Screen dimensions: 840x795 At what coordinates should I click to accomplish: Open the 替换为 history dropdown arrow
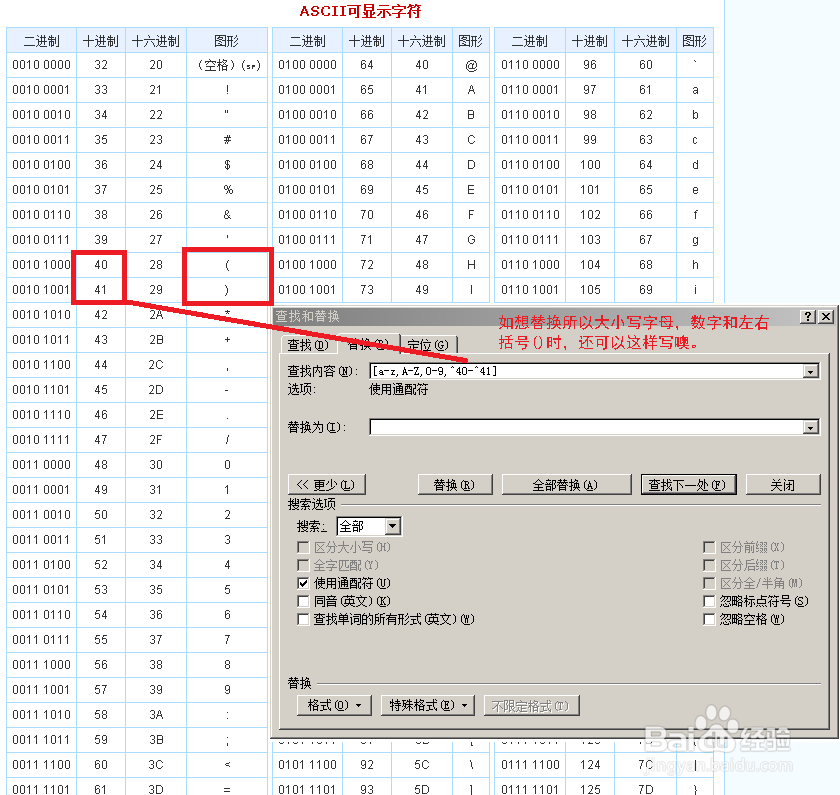point(811,427)
